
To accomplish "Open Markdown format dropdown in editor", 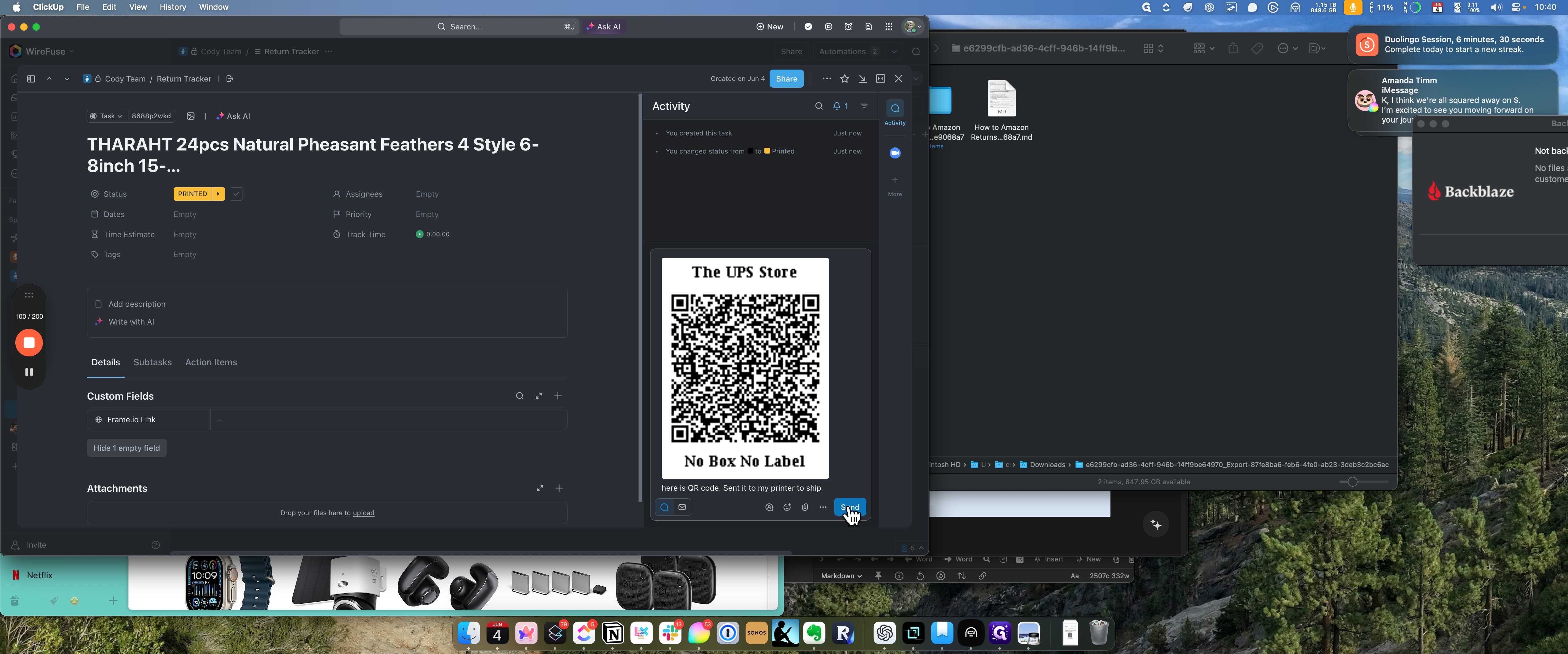I will tap(841, 576).
